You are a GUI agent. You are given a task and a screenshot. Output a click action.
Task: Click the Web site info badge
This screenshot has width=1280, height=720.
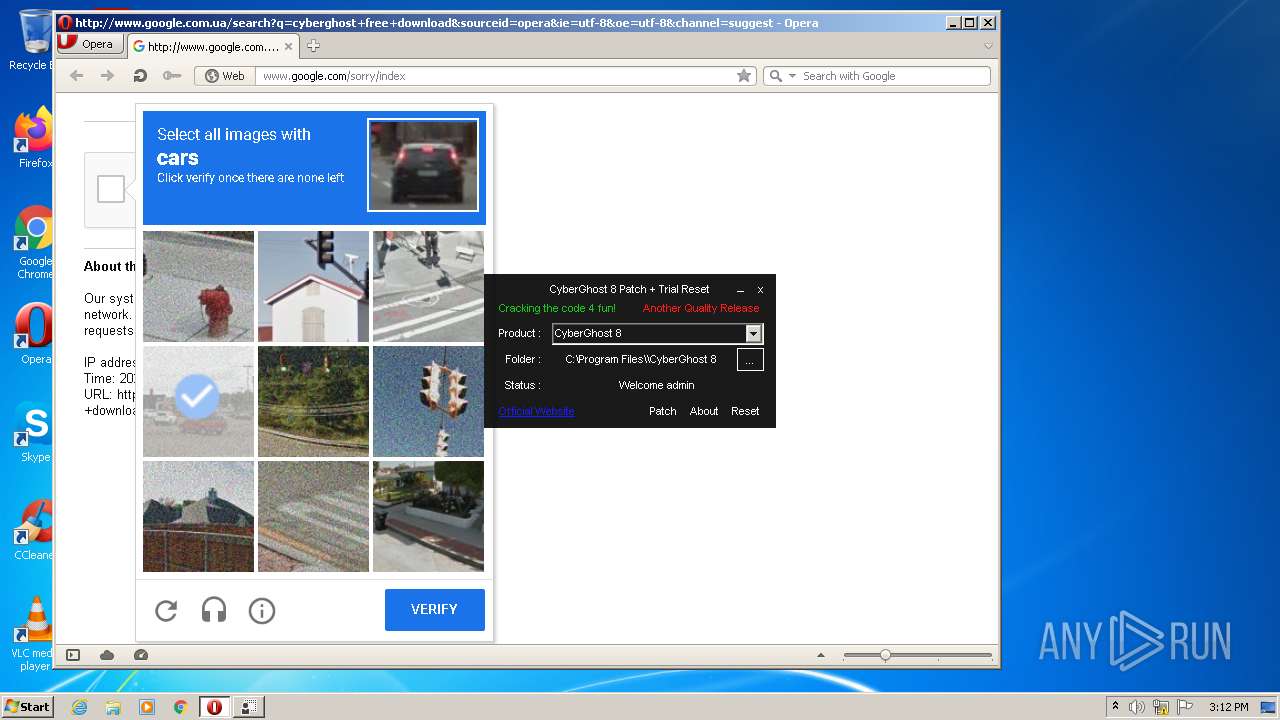pos(225,76)
